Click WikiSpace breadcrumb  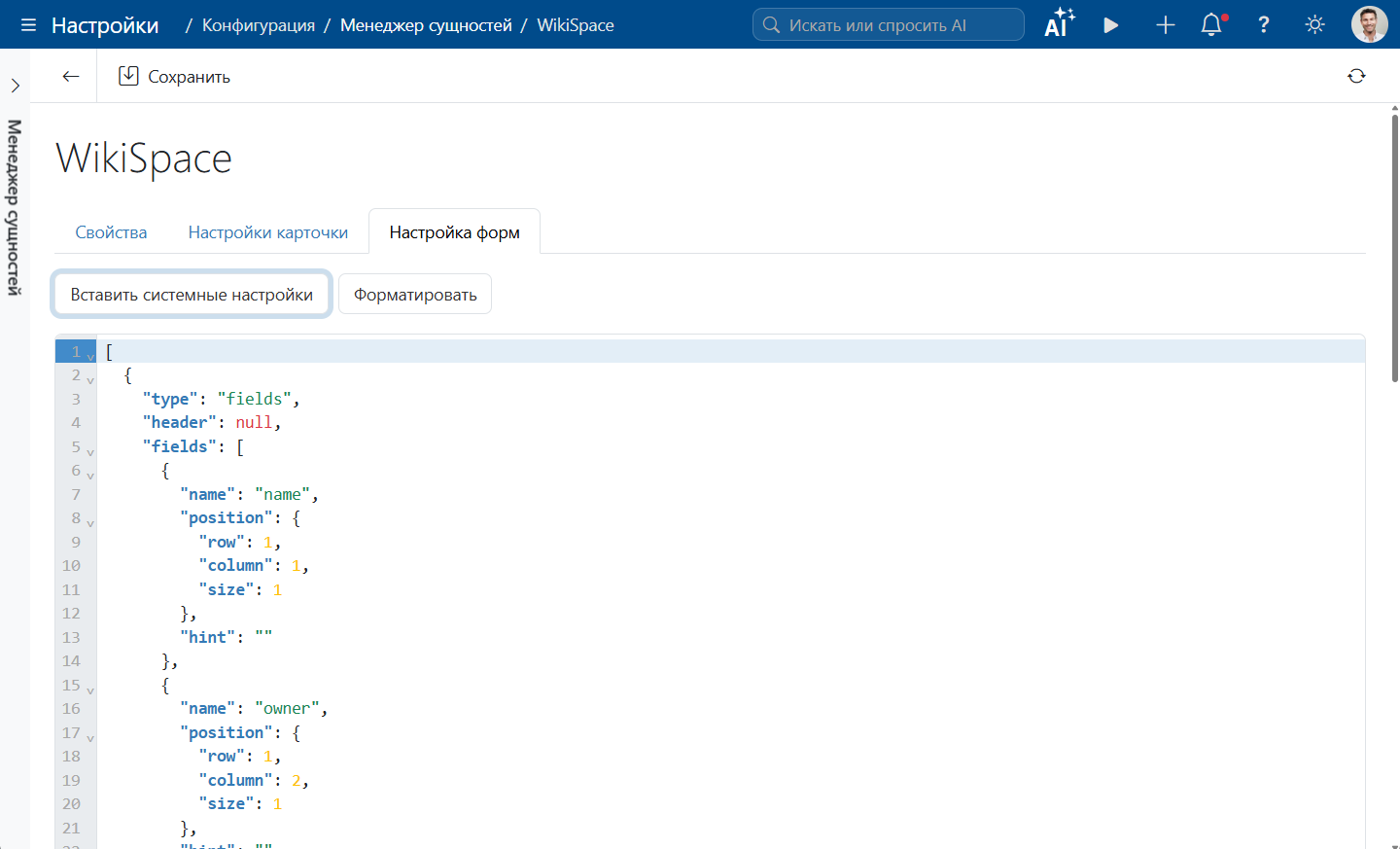pos(576,25)
